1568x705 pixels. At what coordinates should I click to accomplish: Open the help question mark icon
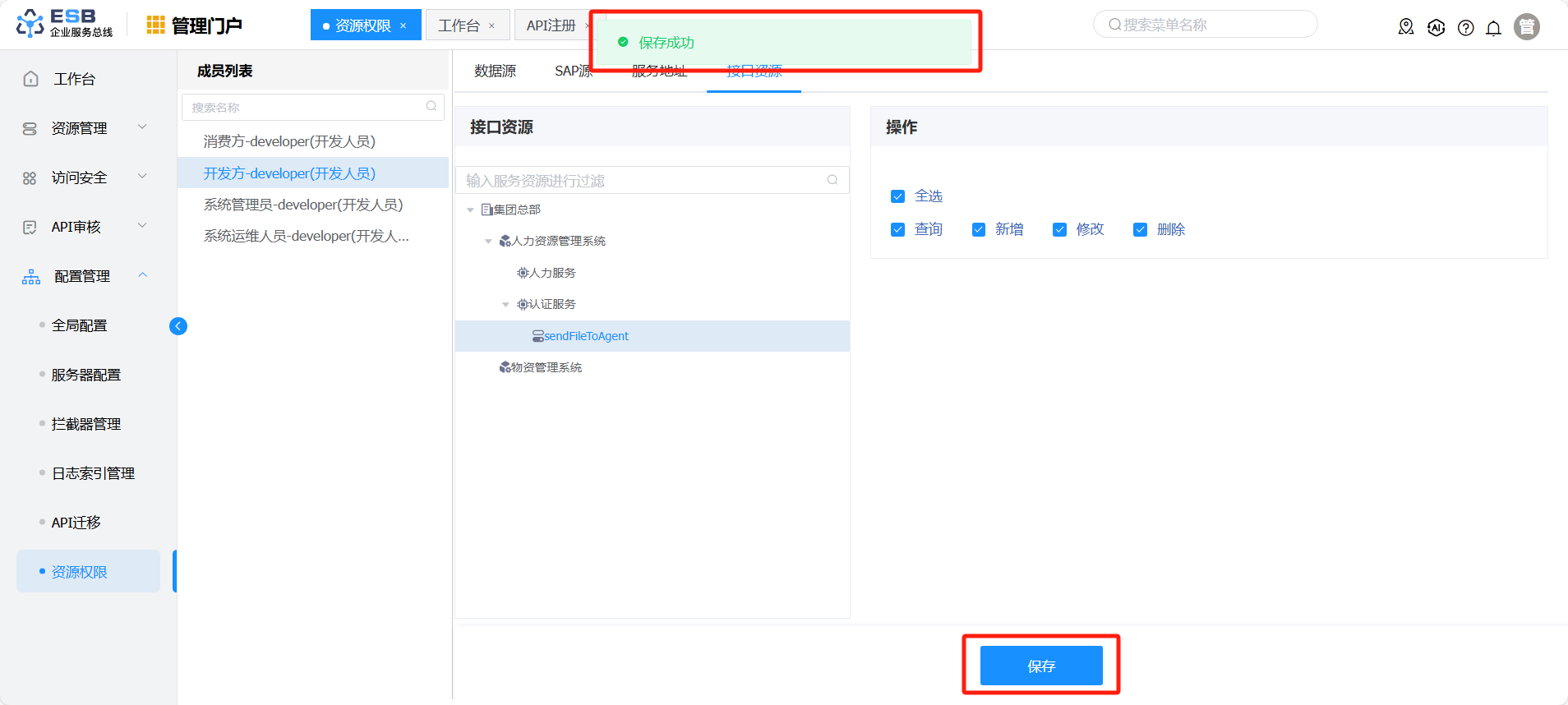point(1465,28)
